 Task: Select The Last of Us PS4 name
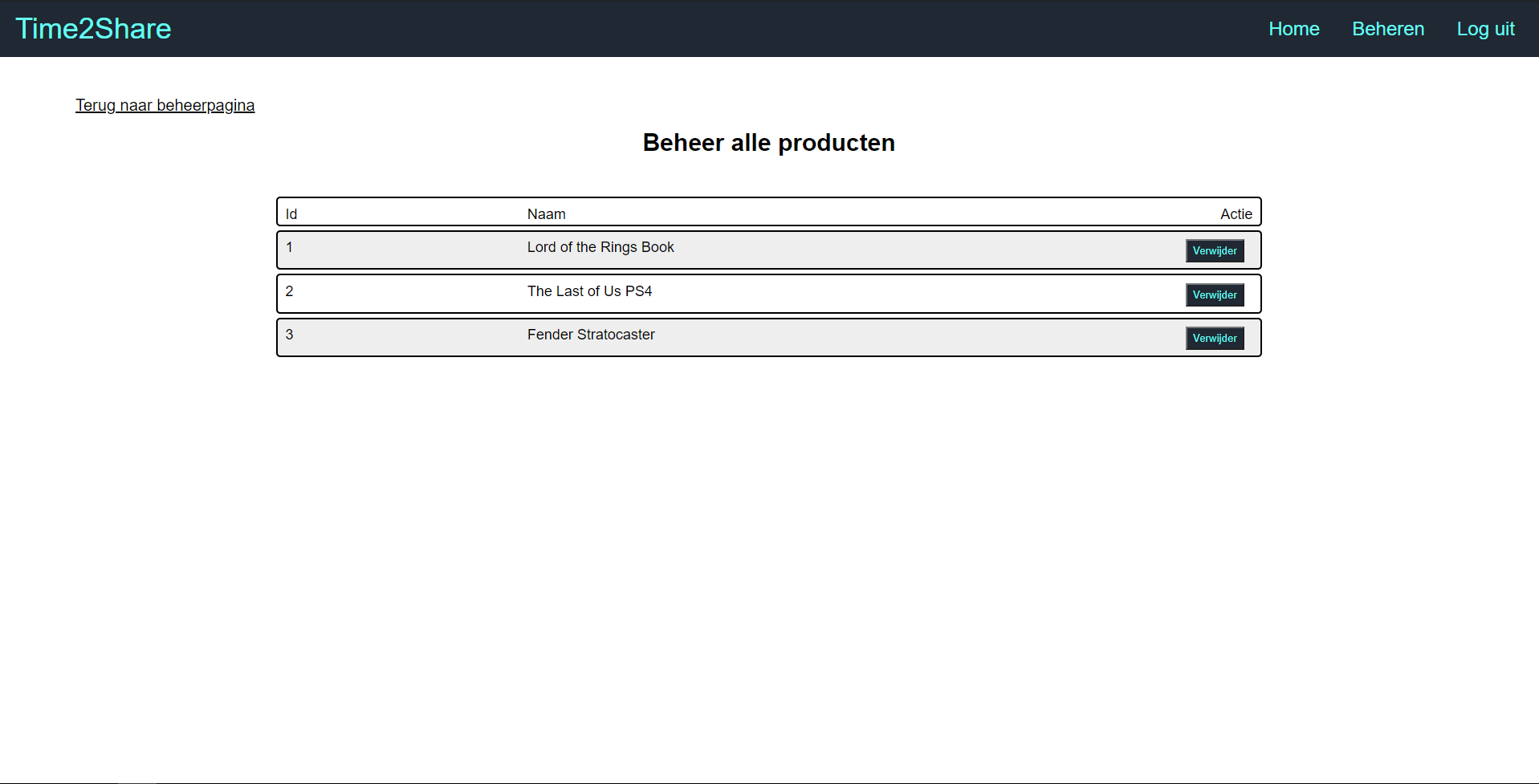click(x=589, y=291)
